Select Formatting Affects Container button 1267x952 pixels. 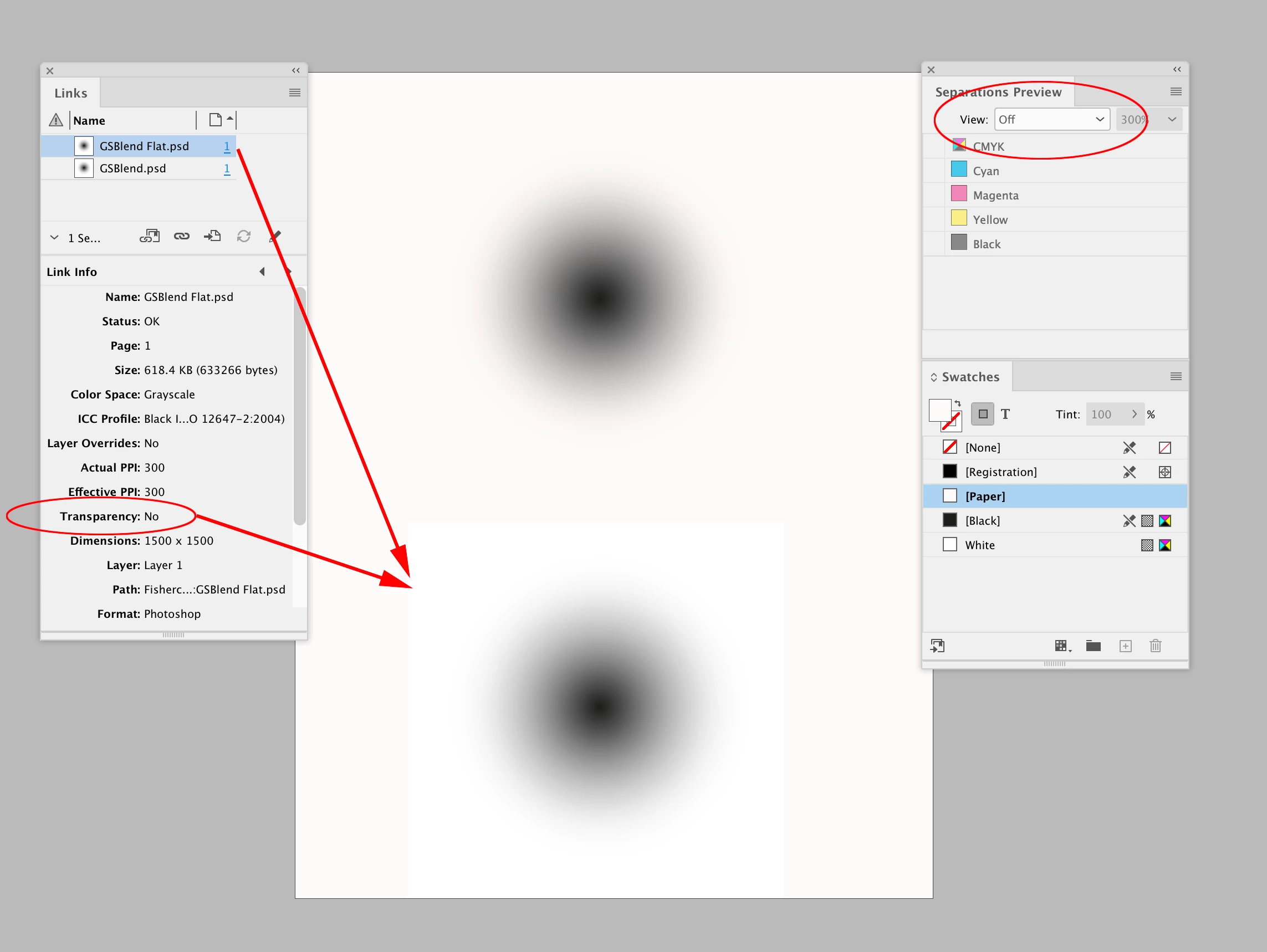(x=983, y=414)
